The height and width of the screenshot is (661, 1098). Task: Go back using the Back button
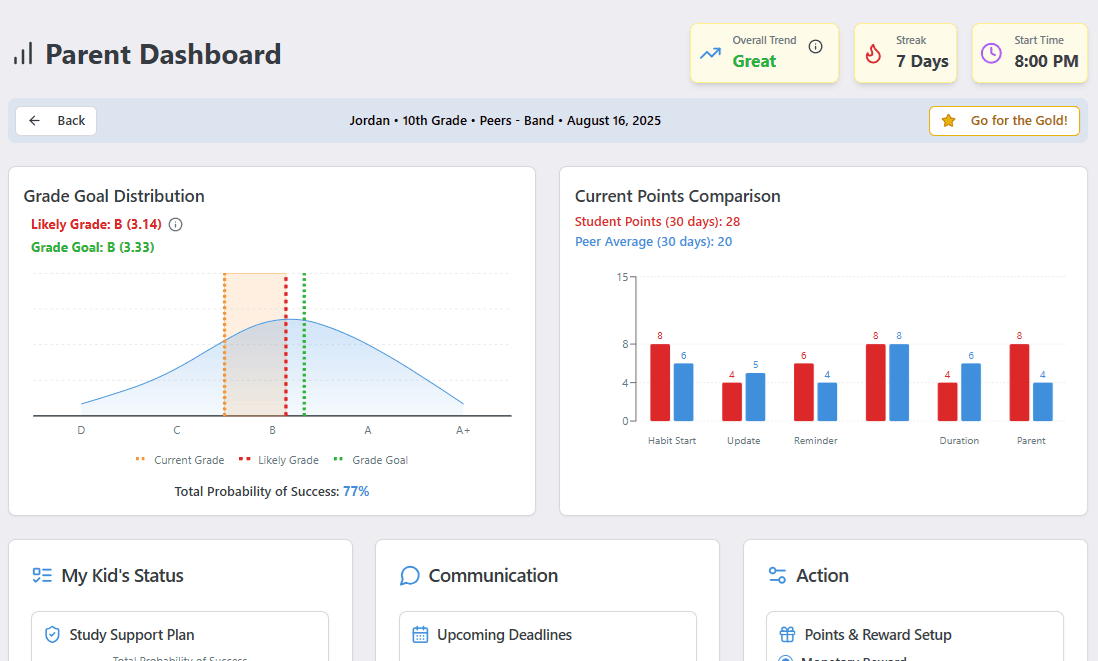pos(56,121)
